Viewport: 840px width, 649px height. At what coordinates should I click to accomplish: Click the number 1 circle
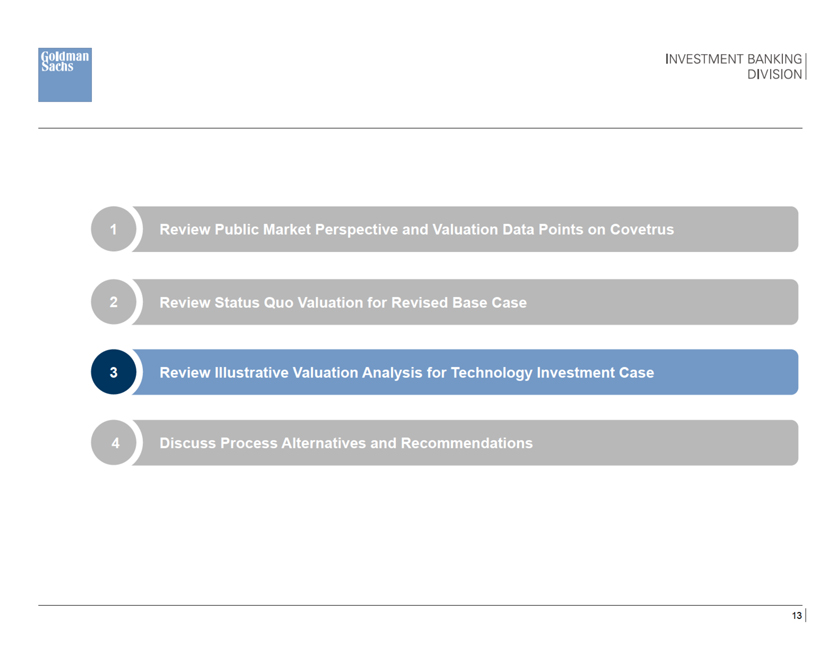[x=113, y=229]
